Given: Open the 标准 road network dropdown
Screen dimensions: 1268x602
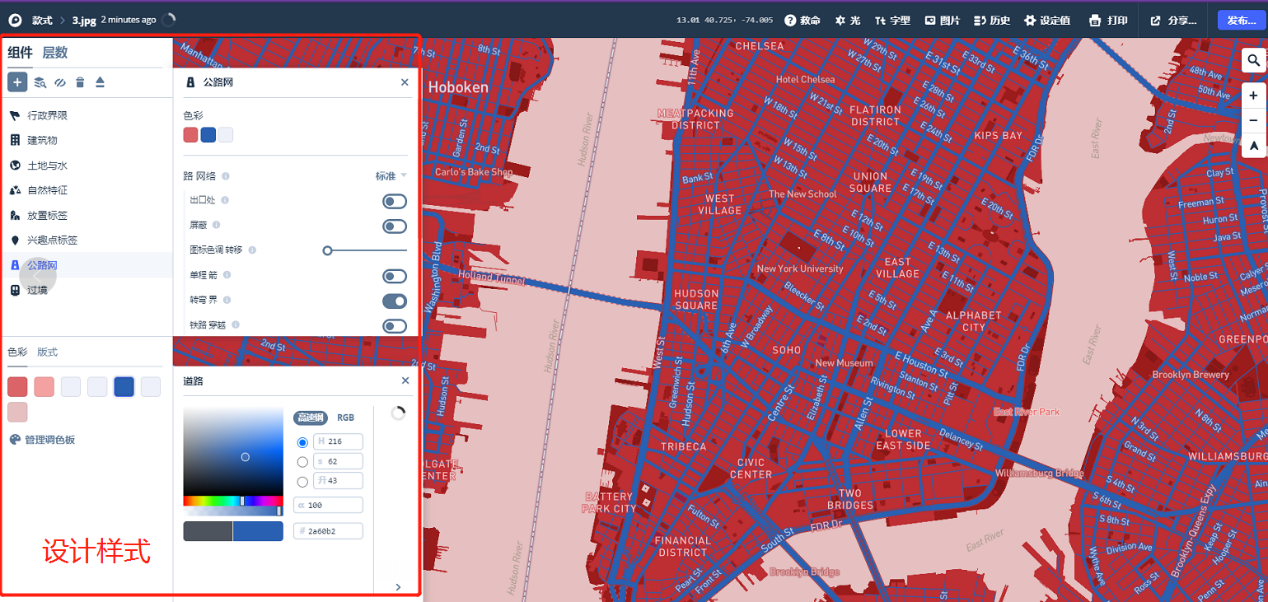Looking at the screenshot, I should pos(391,176).
